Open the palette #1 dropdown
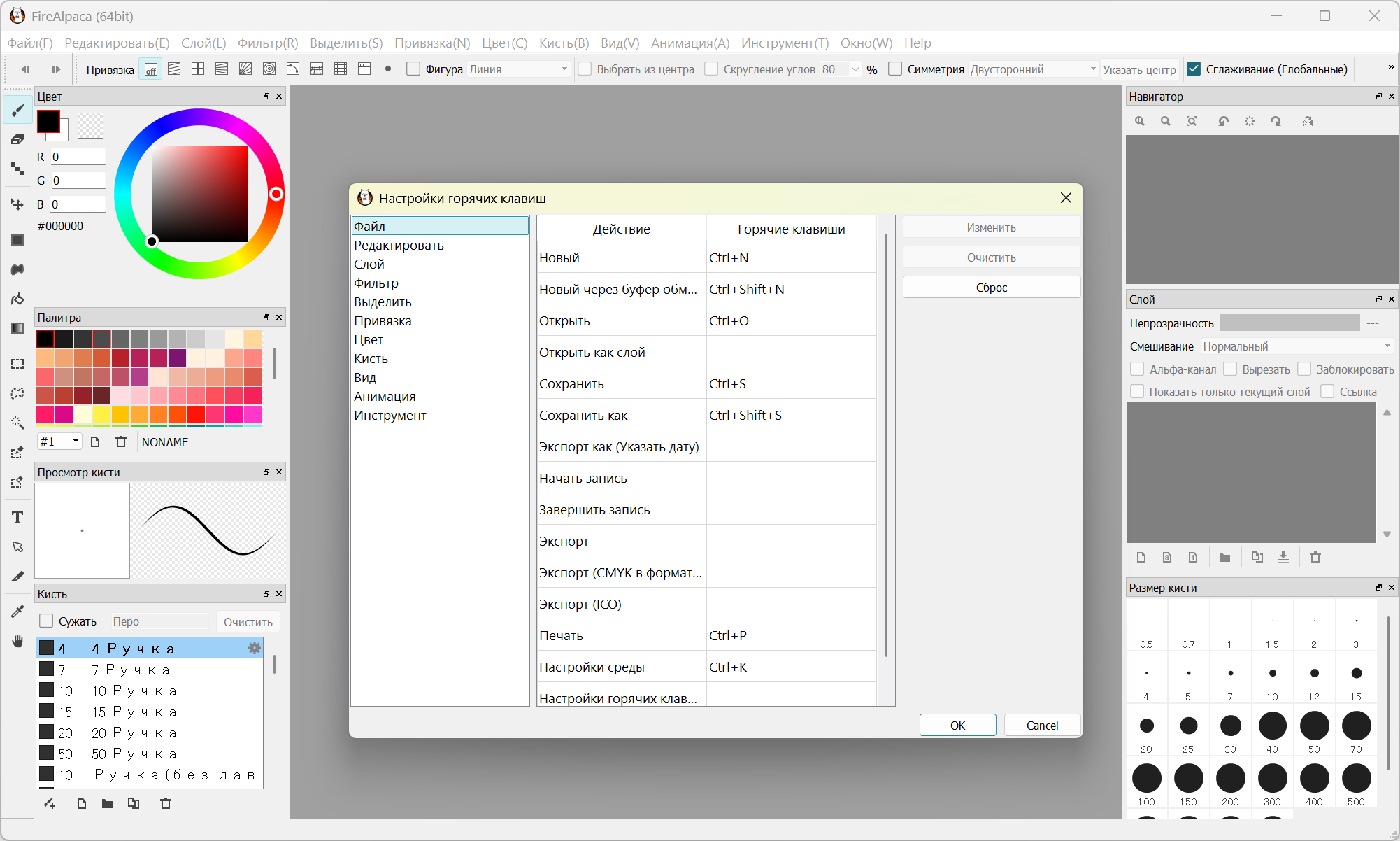 click(x=59, y=441)
